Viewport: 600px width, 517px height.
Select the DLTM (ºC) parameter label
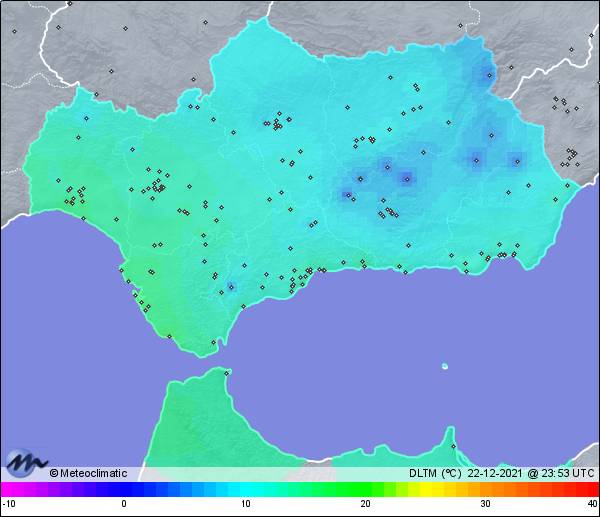click(435, 473)
